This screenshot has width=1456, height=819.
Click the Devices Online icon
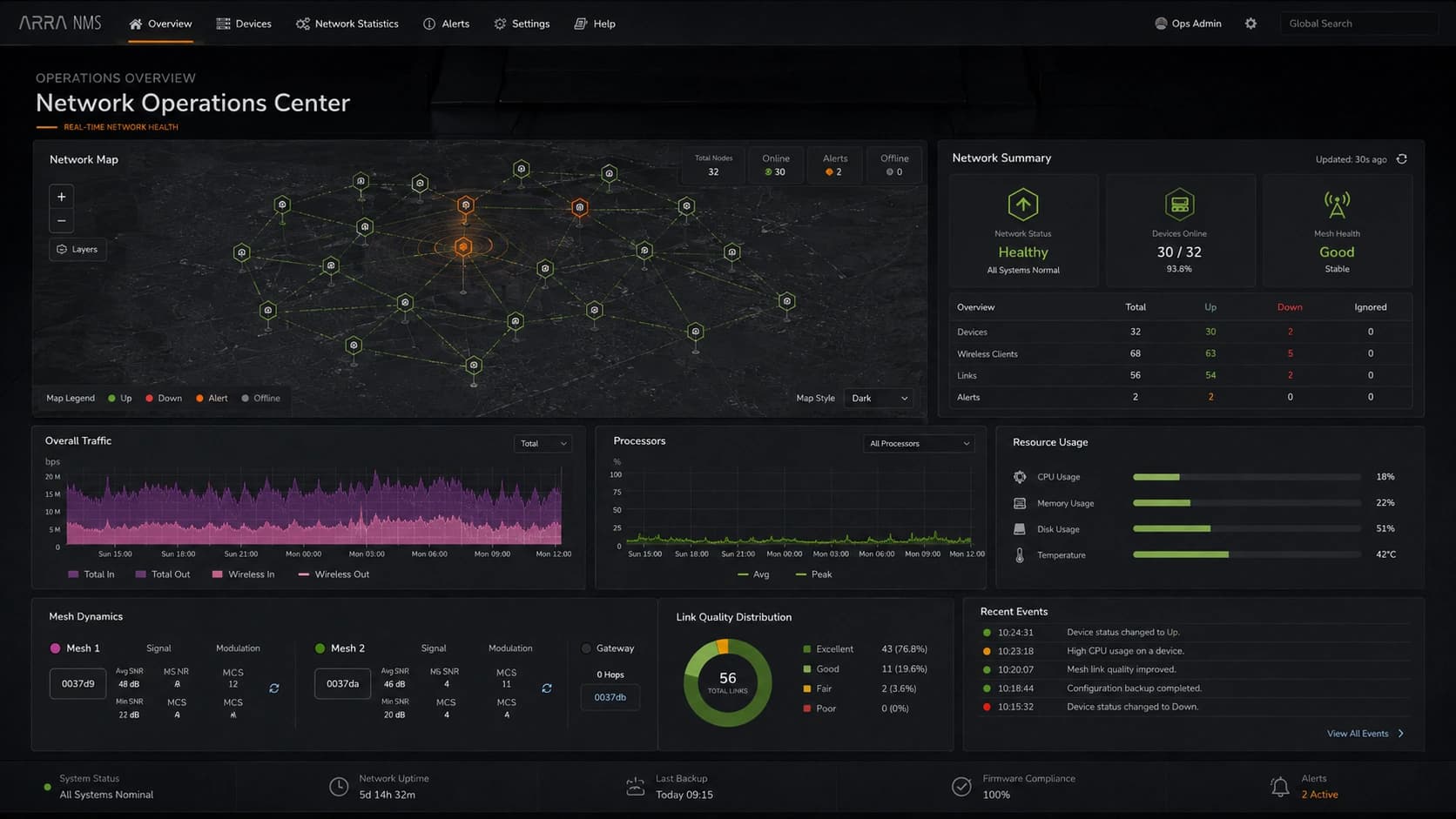tap(1179, 205)
